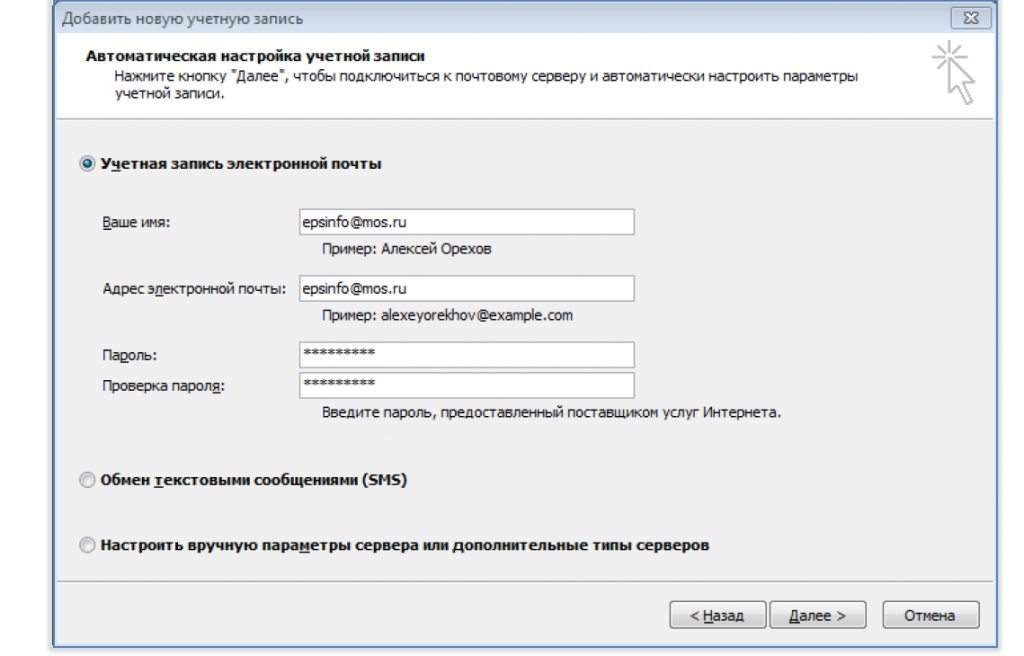Select the 'Учетная запись электронной почты' radio button
The image size is (1024, 656).
pos(88,163)
